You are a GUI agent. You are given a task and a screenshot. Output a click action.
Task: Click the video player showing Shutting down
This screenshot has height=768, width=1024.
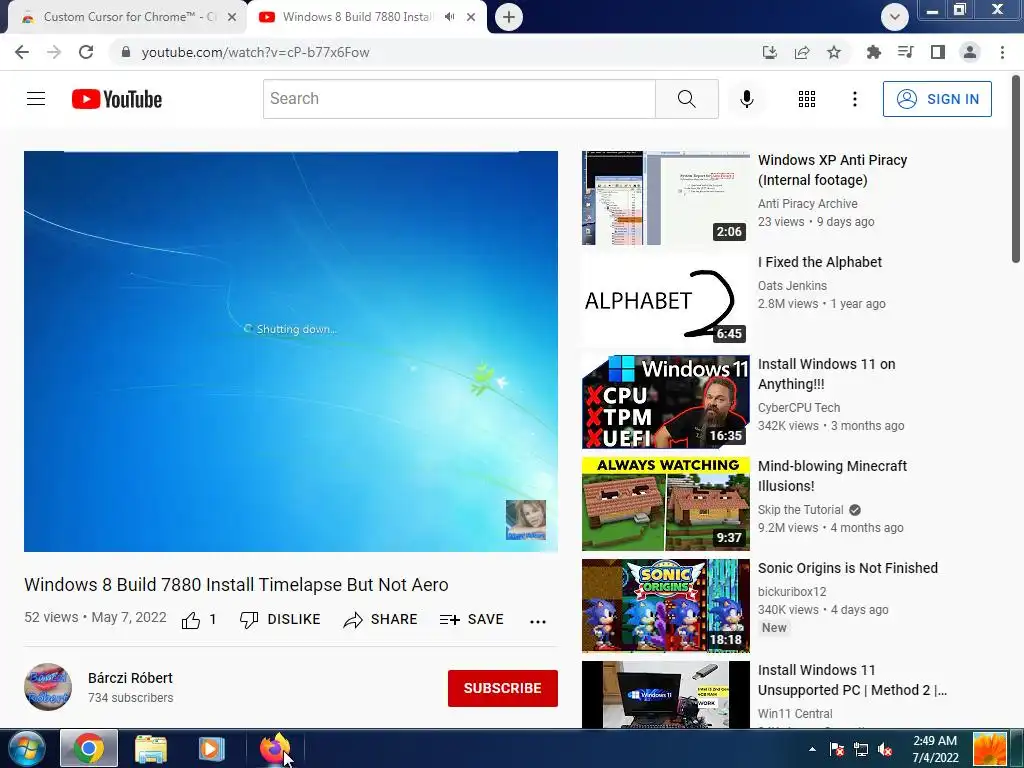click(x=291, y=351)
